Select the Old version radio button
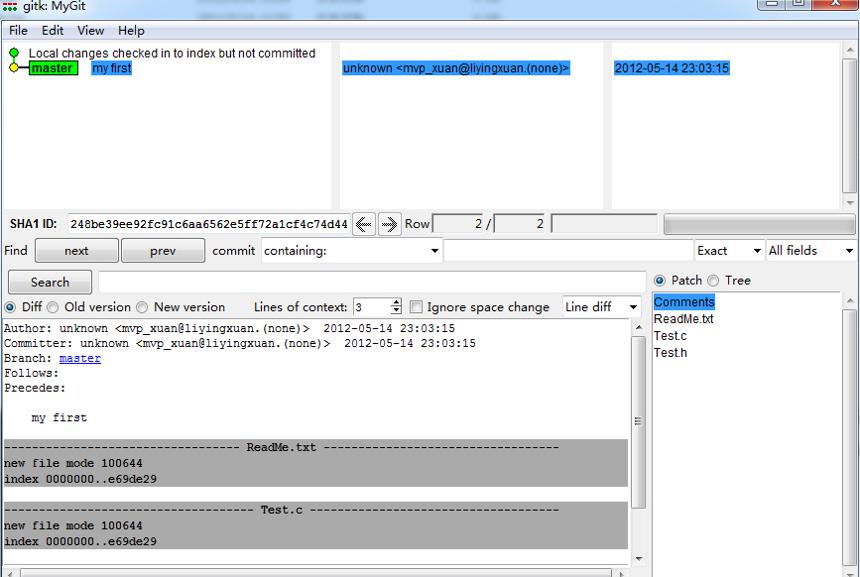Image resolution: width=860 pixels, height=577 pixels. (53, 307)
